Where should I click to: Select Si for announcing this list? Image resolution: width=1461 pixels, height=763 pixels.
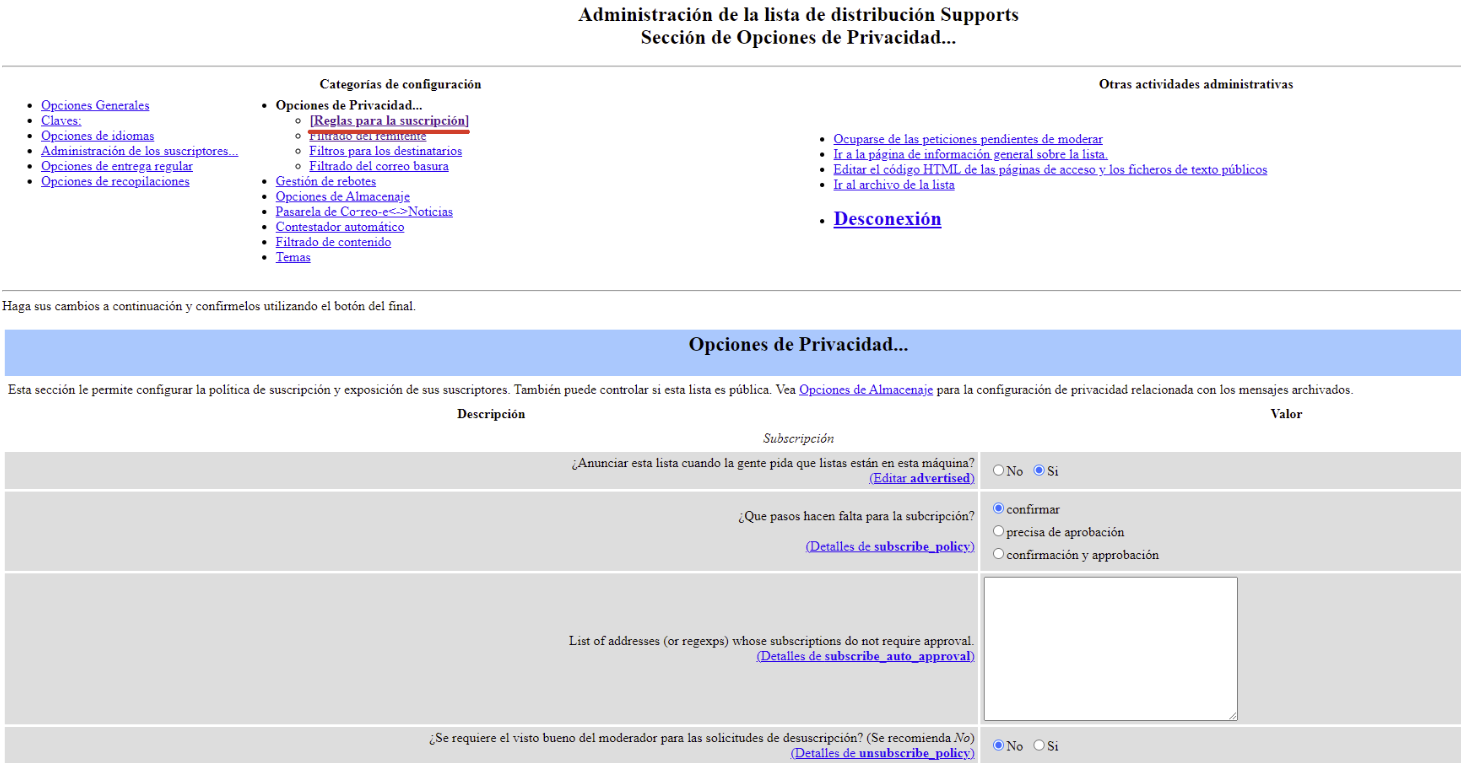(1039, 470)
